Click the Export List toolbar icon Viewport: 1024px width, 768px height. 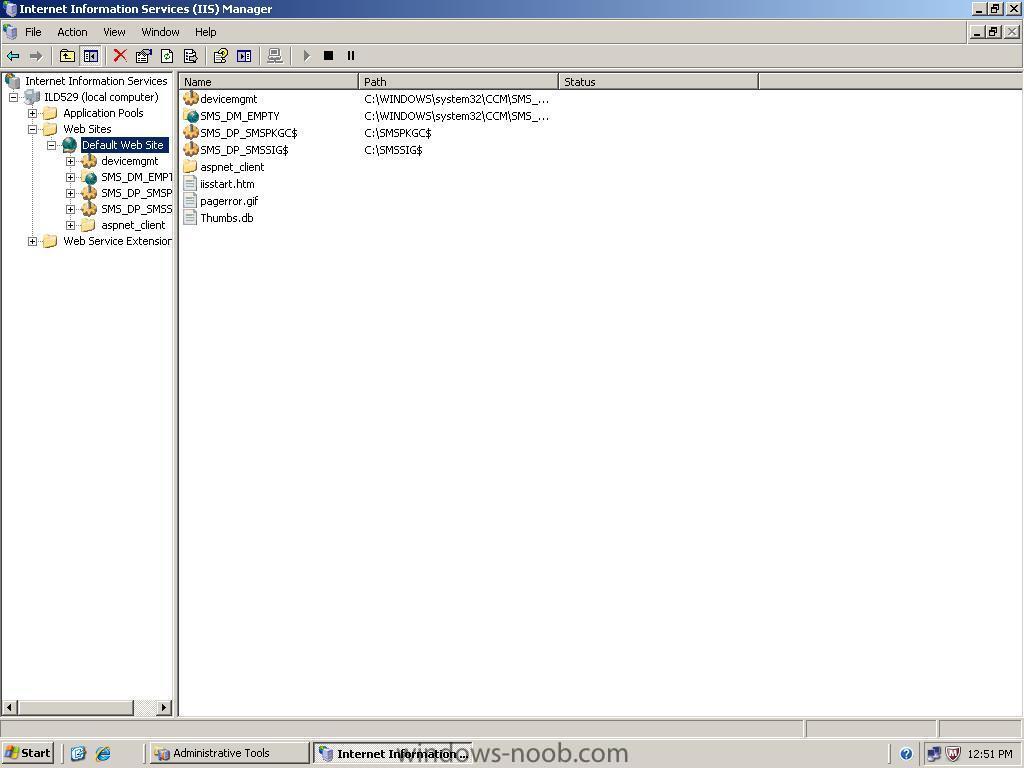190,56
